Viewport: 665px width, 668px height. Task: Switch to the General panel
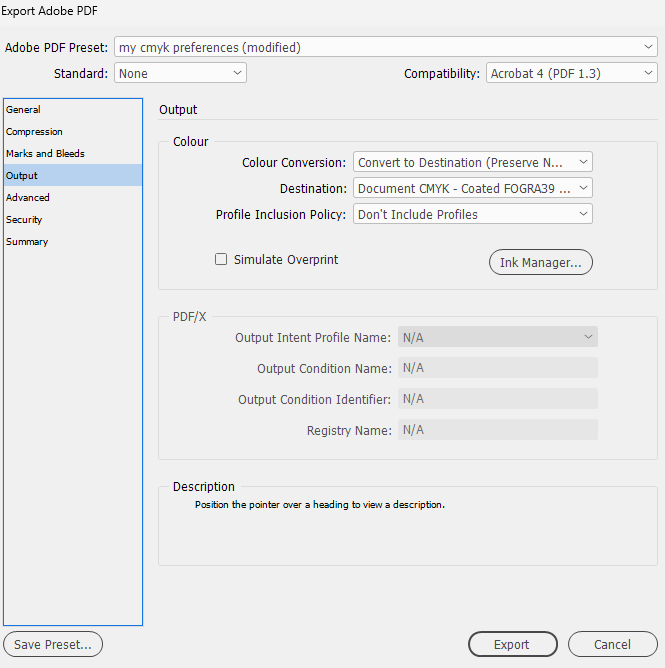click(73, 109)
